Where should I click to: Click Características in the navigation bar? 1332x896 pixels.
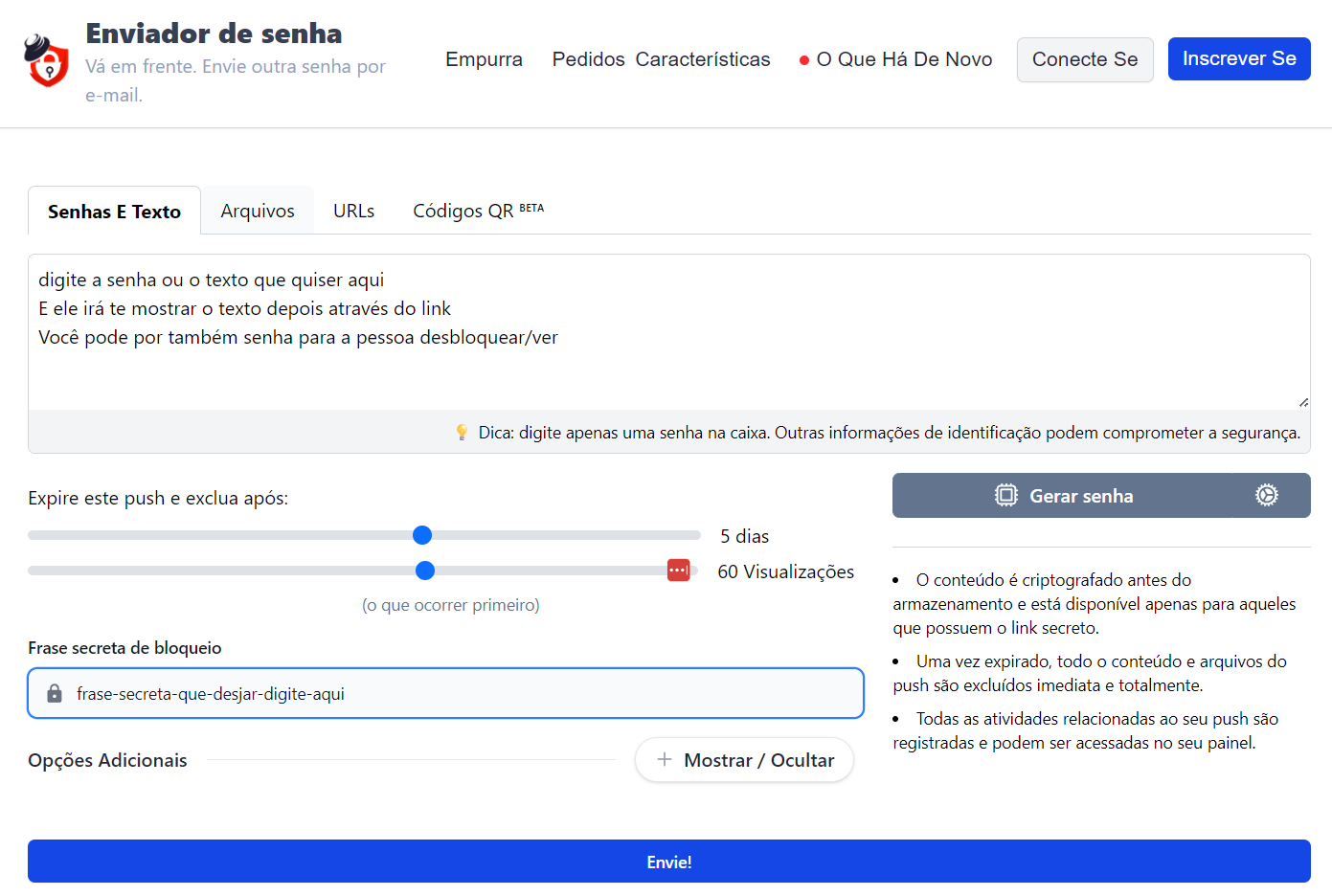click(x=703, y=58)
